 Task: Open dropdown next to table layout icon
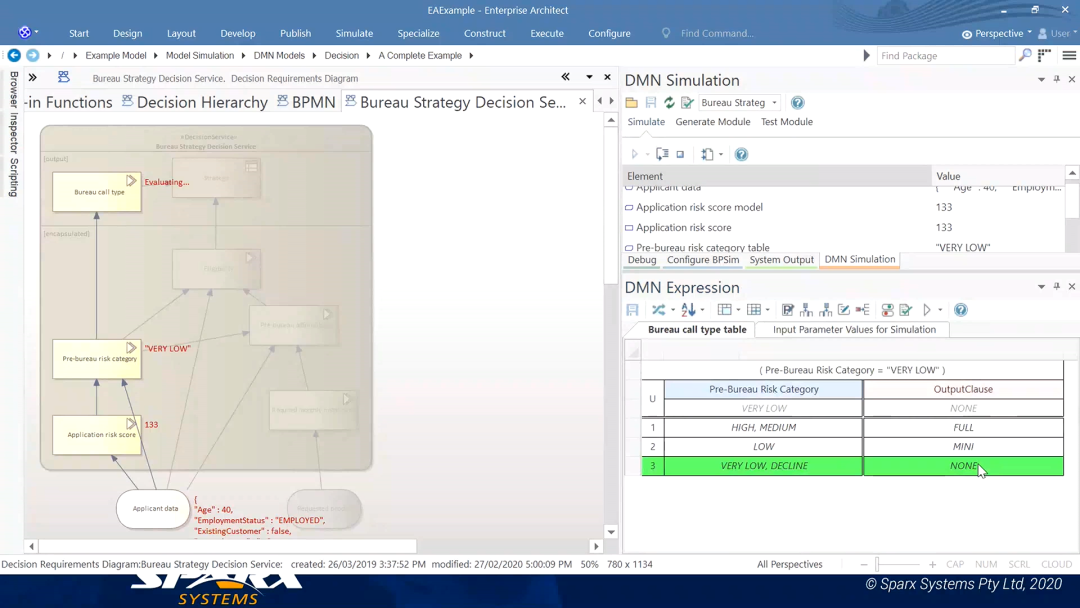point(738,310)
